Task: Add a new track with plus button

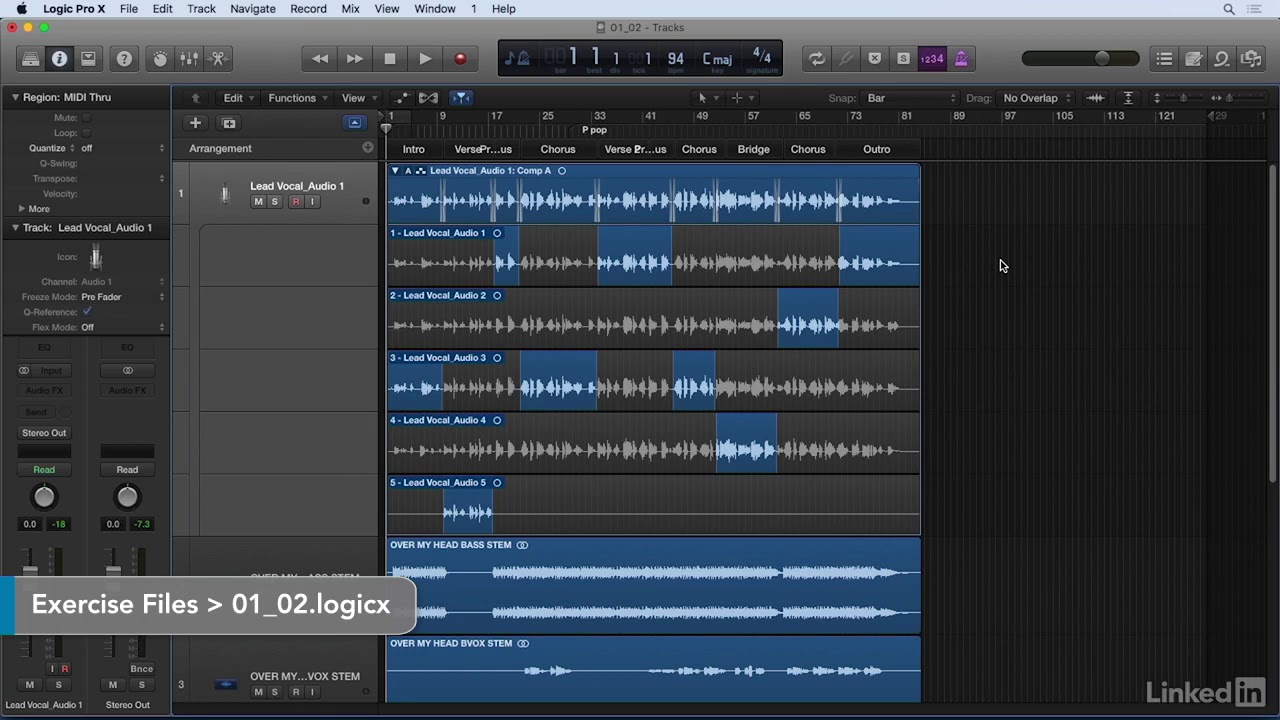Action: click(195, 123)
